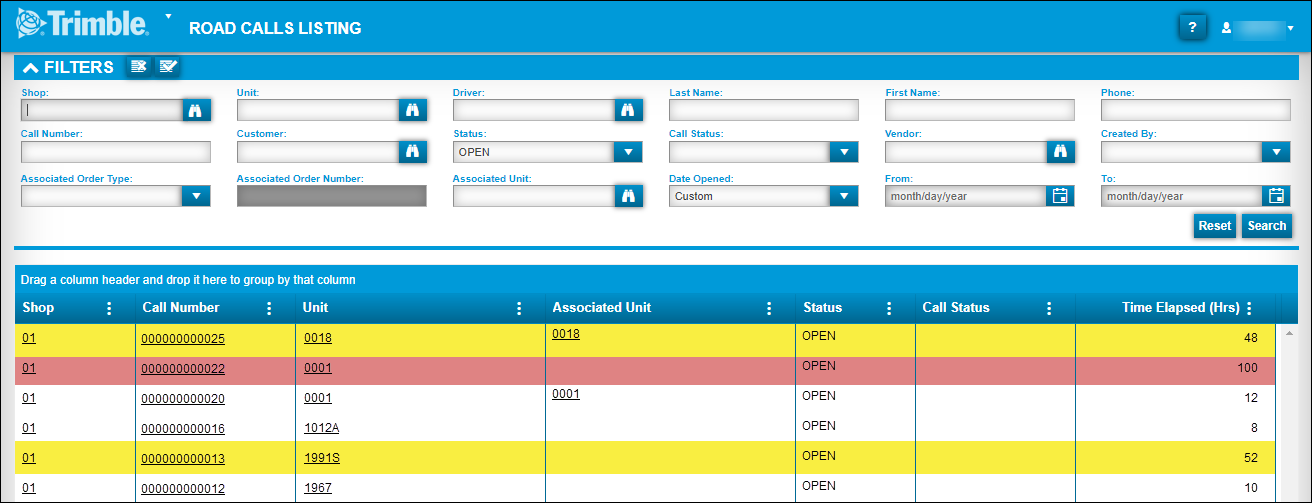
Task: Click the help question mark button
Action: pyautogui.click(x=1192, y=28)
